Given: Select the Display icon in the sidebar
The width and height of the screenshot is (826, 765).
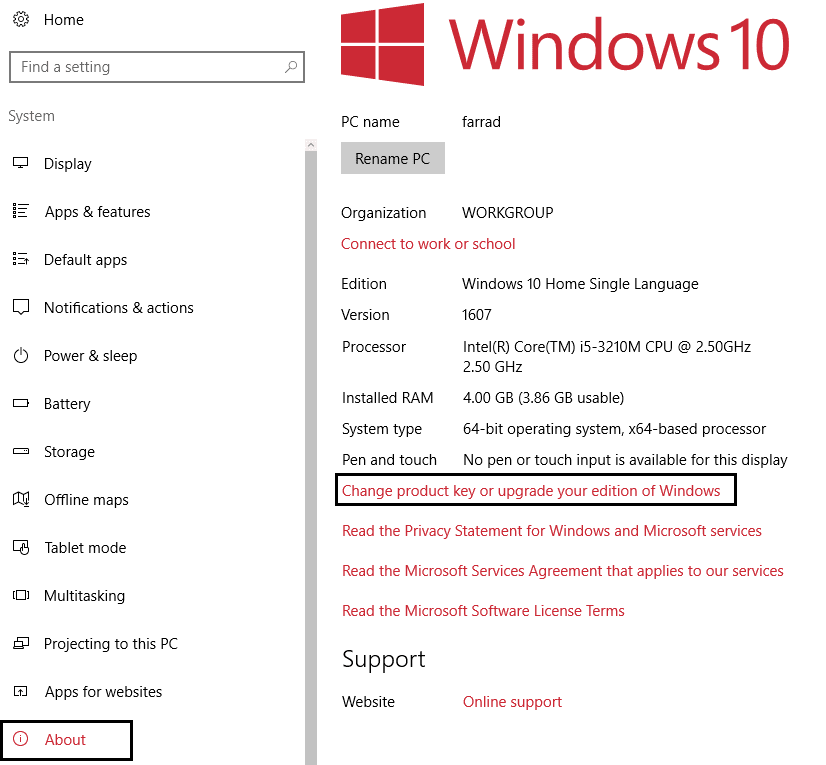Looking at the screenshot, I should pyautogui.click(x=21, y=163).
